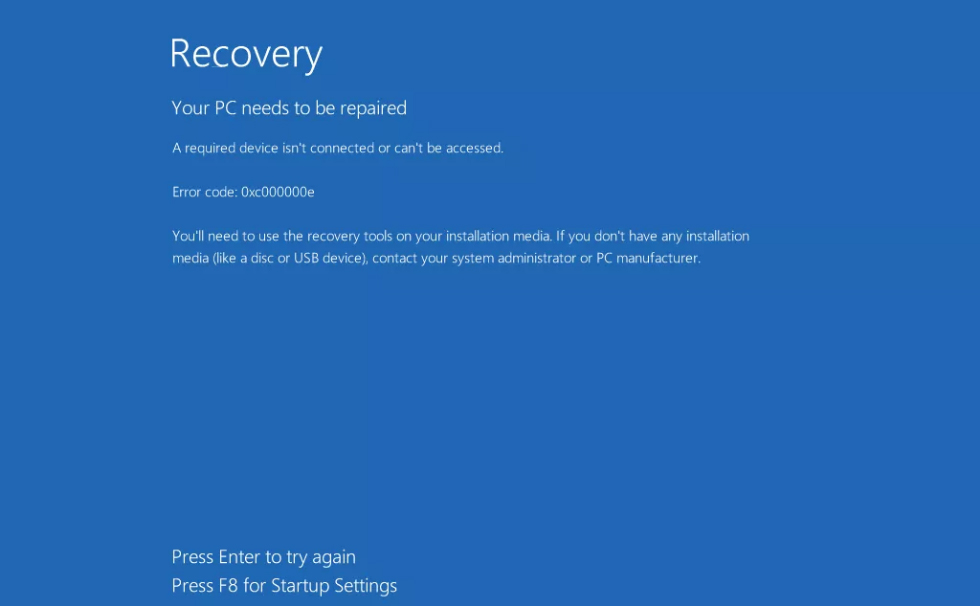
Task: Click the words "system administrator"
Action: (514, 258)
